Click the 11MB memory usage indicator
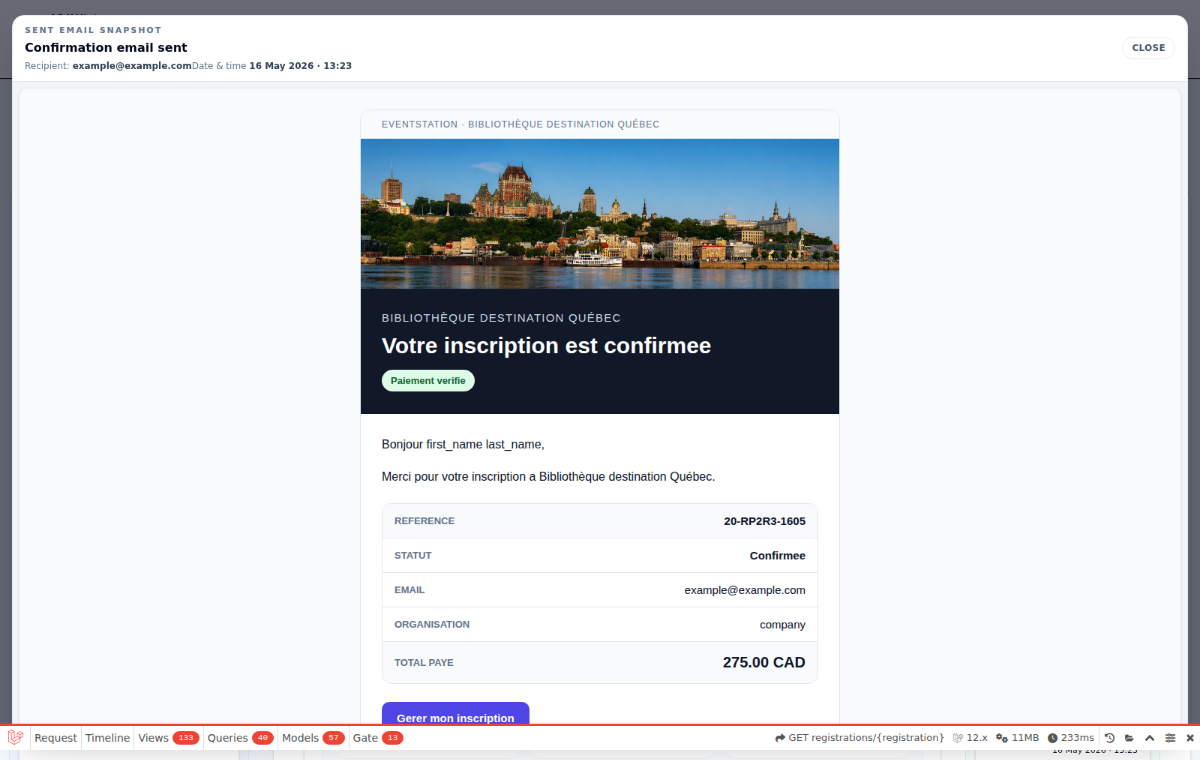Viewport: 1200px width, 760px height. coord(1018,738)
